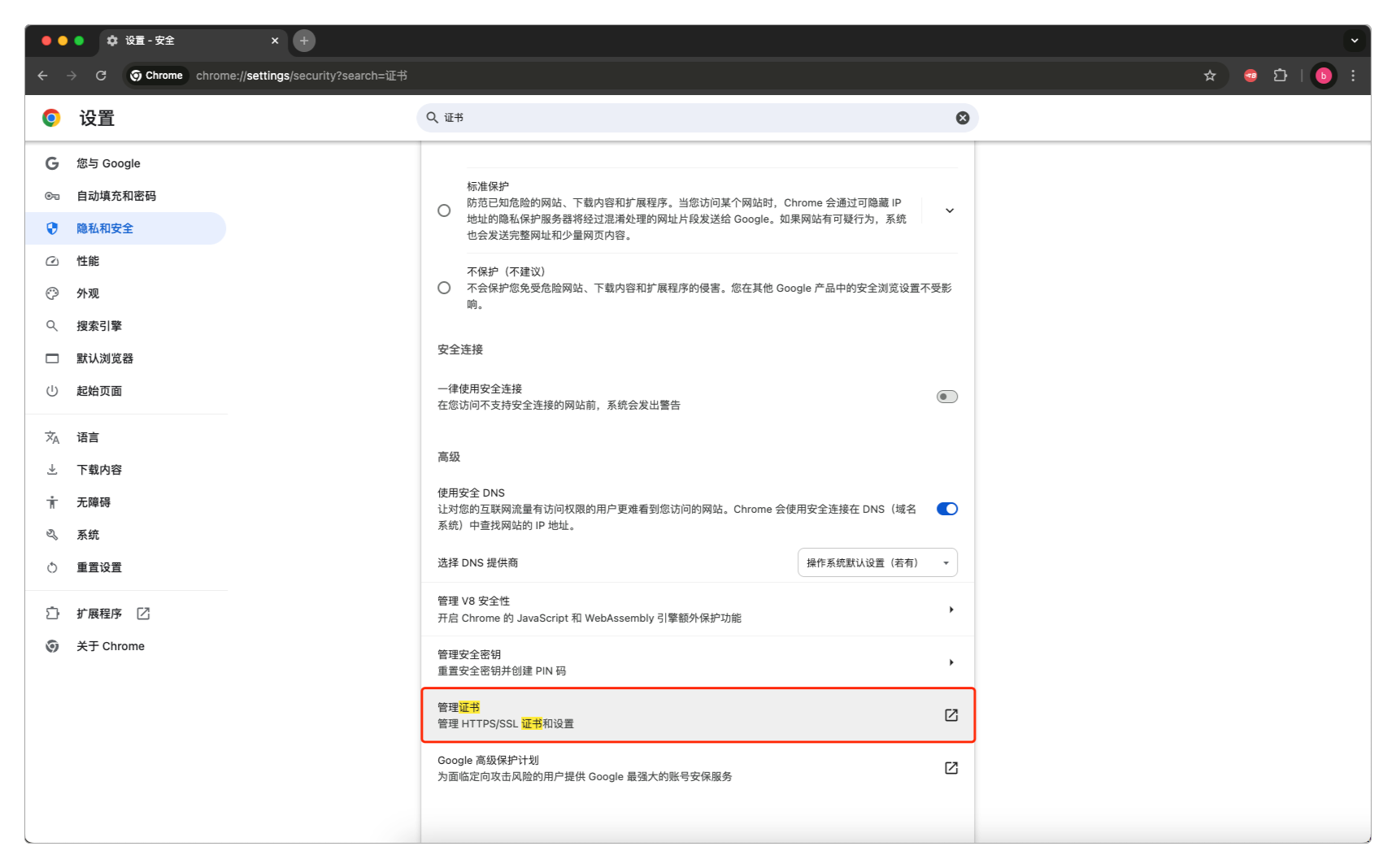Click the 扩展程序 external link icon
This screenshot has width=1396, height=868.
[143, 614]
